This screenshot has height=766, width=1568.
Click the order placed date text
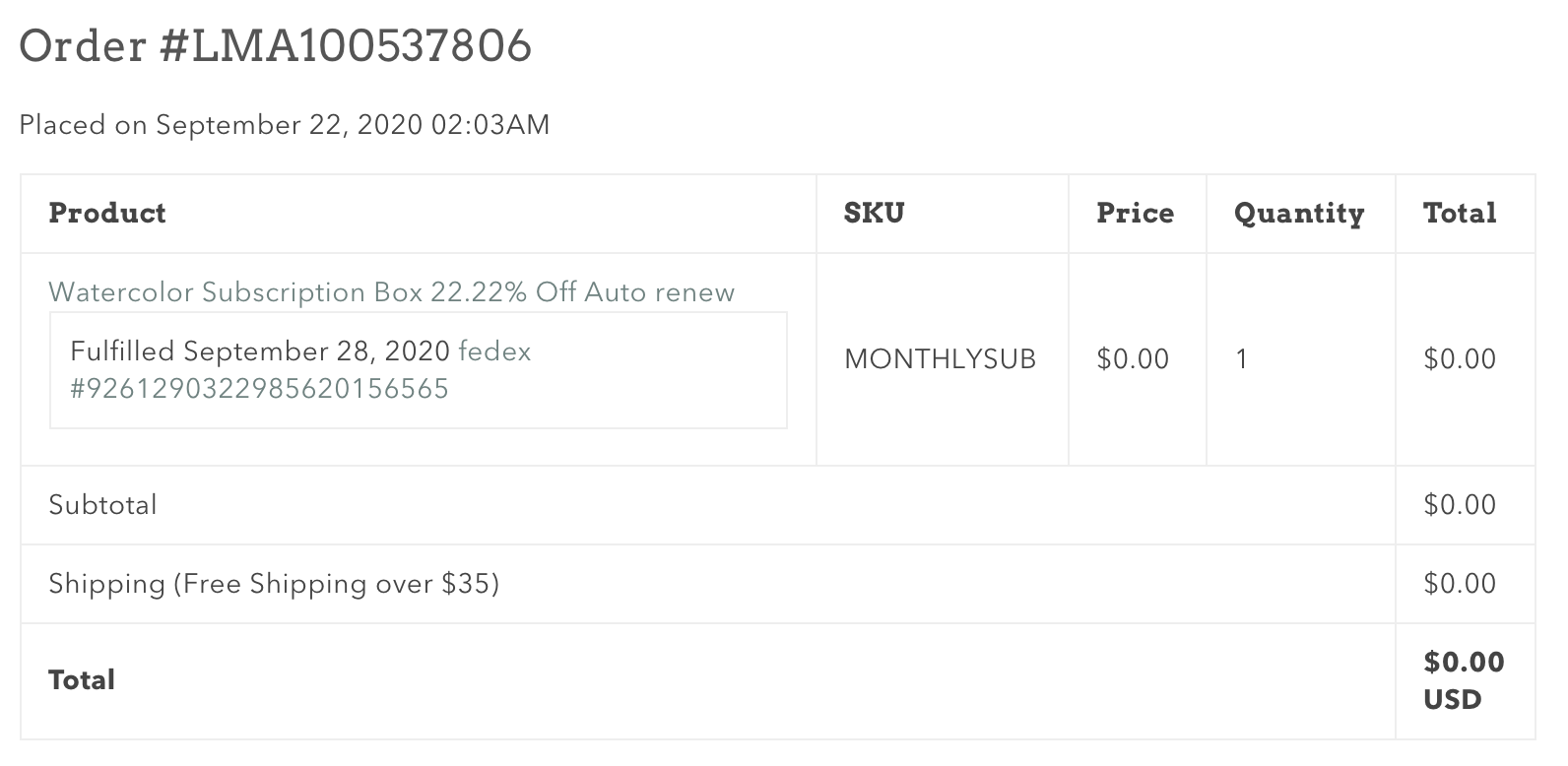click(x=285, y=125)
